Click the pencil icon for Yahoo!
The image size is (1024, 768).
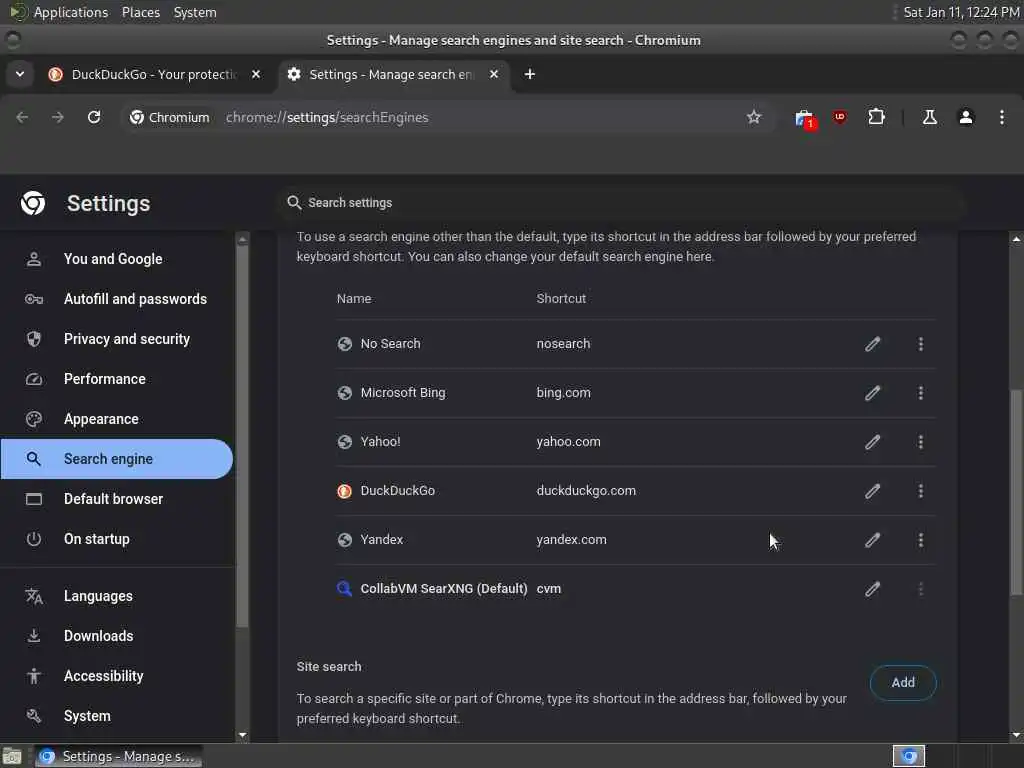pyautogui.click(x=872, y=441)
